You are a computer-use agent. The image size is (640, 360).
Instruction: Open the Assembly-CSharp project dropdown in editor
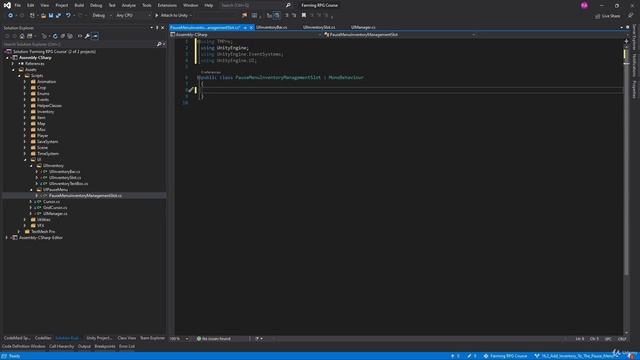click(246, 35)
